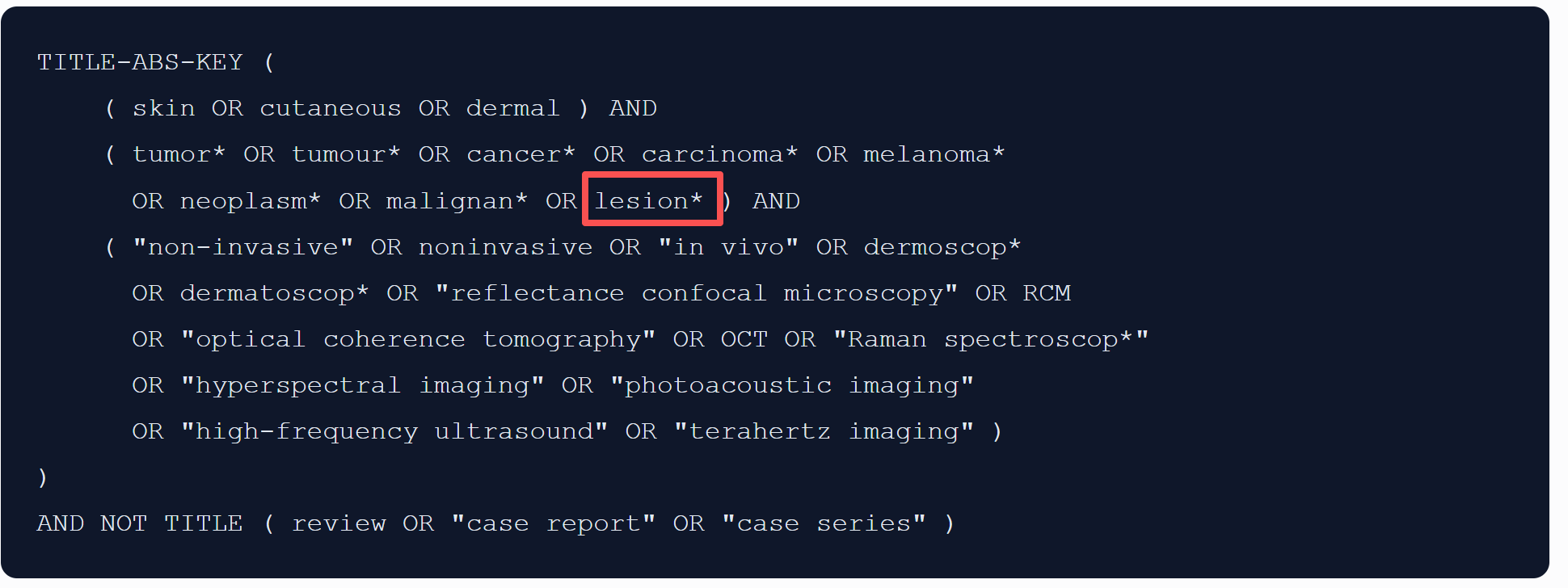The width and height of the screenshot is (1568, 588).
Task: Click the dermal search term
Action: (513, 108)
